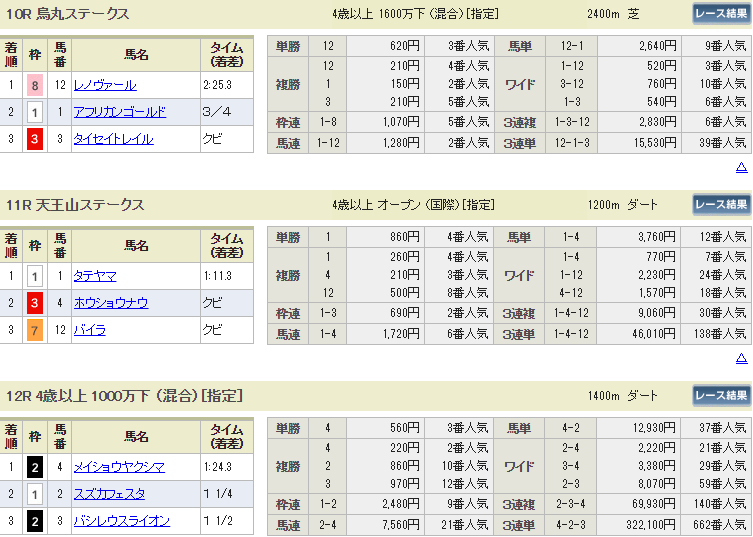
Task: Click black frame 2 badge for バシレウスライオン
Action: coord(35,521)
